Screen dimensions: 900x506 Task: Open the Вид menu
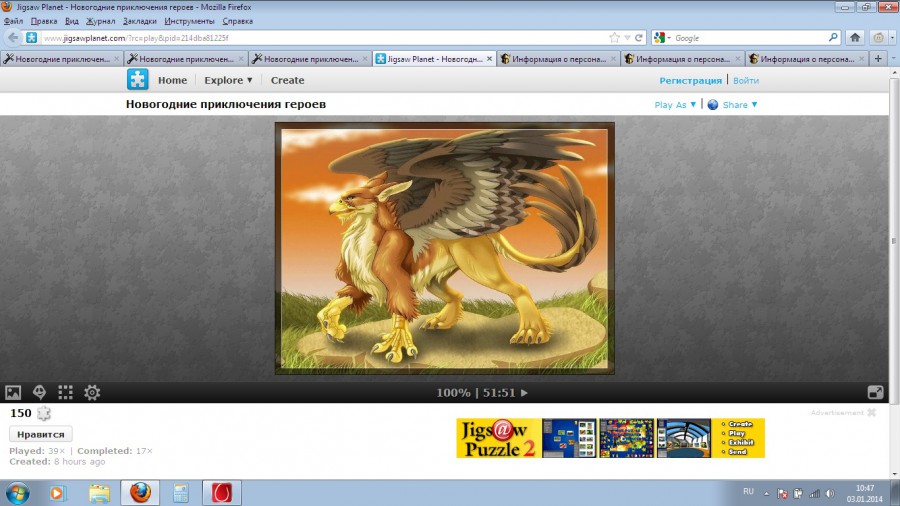[x=72, y=21]
